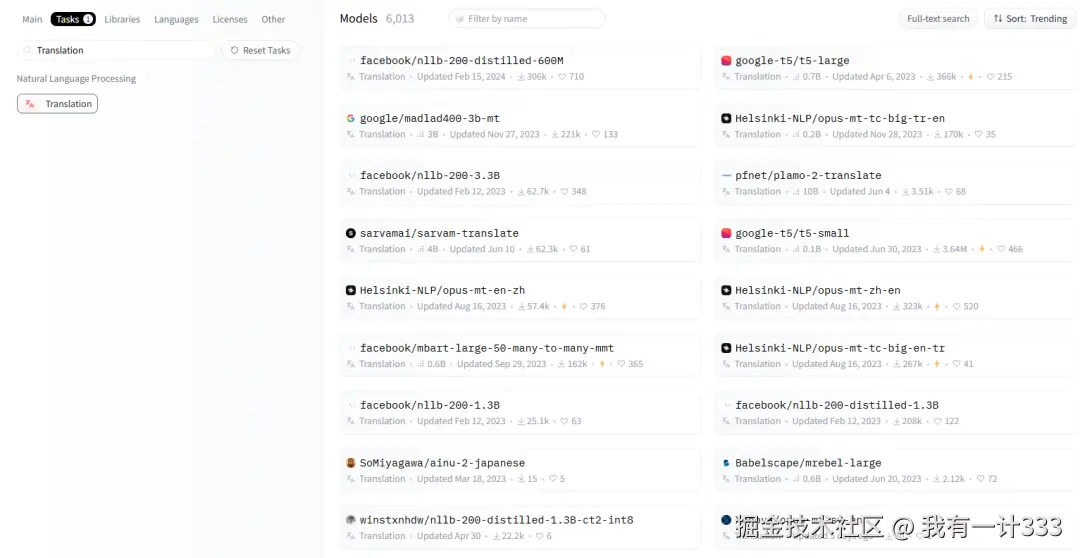This screenshot has width=1080, height=558.
Task: Click lightning icon on opus-mt-en-zh card
Action: pos(564,307)
